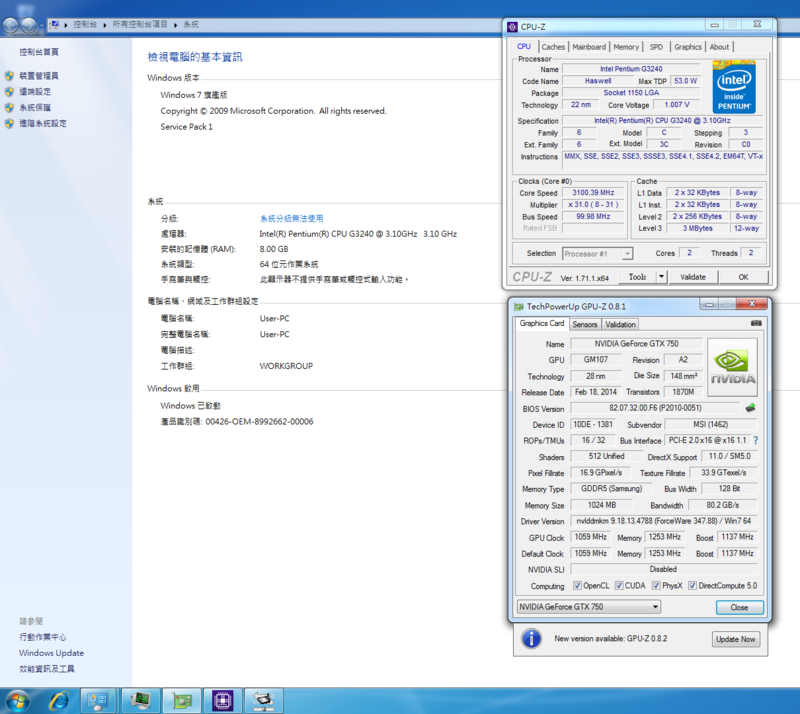
Task: Click the CPU-Z title bar icon
Action: tap(512, 27)
